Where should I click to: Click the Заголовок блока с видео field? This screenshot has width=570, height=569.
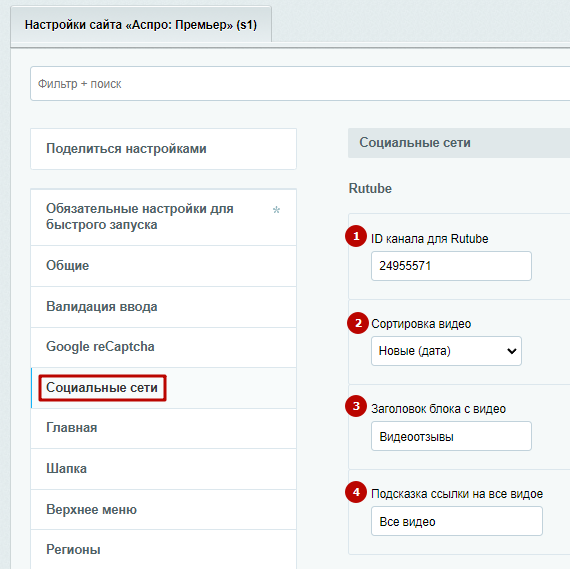point(451,436)
